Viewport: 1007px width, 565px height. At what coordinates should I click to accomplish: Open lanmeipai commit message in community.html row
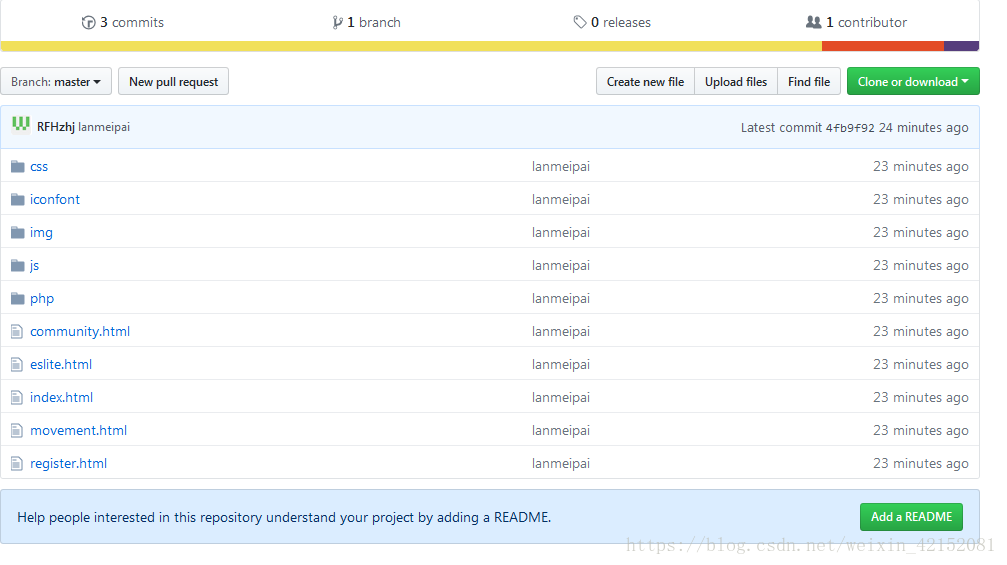pos(561,331)
